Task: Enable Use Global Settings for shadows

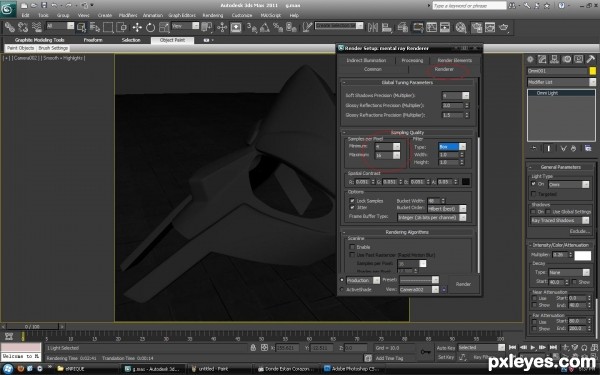Action: click(548, 212)
